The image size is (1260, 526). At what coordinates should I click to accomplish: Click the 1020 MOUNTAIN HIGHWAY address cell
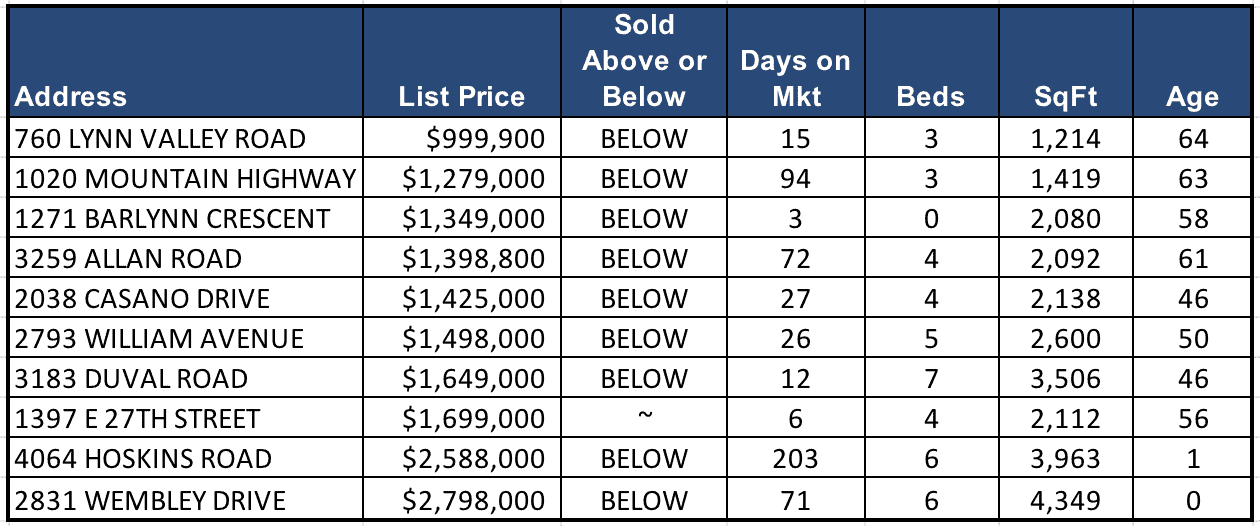click(x=186, y=179)
